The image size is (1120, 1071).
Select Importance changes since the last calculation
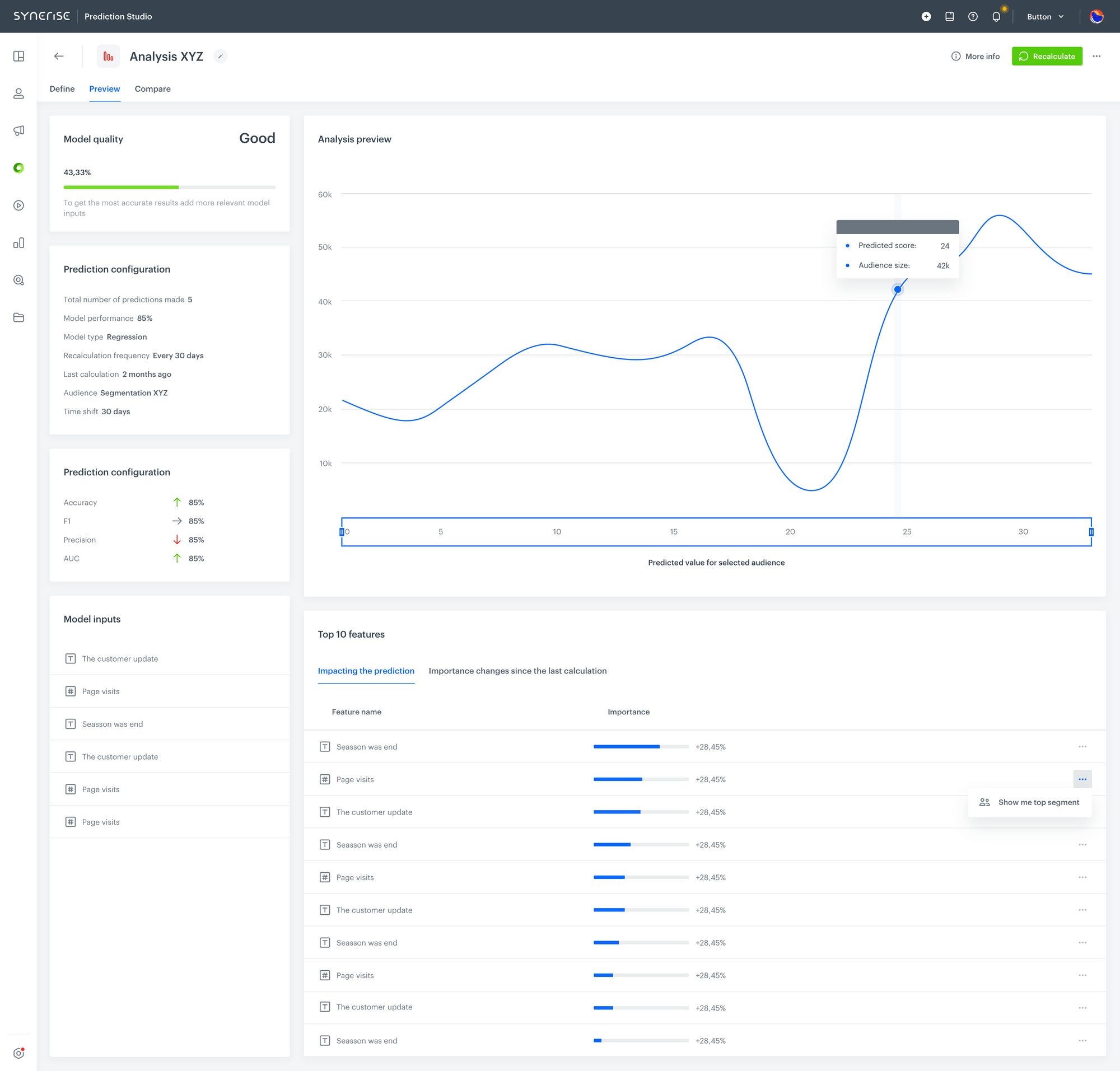pos(517,670)
